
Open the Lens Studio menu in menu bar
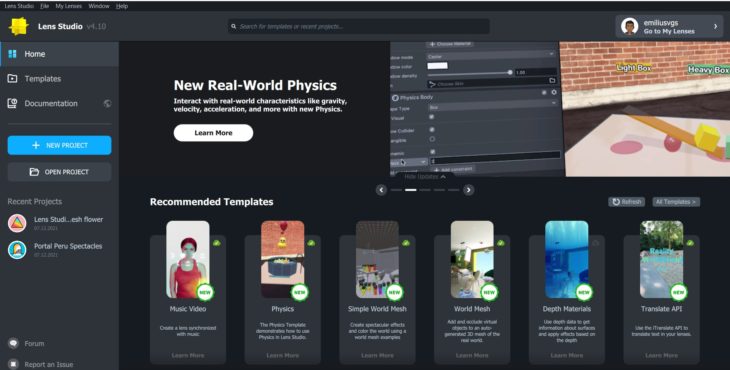pos(19,6)
